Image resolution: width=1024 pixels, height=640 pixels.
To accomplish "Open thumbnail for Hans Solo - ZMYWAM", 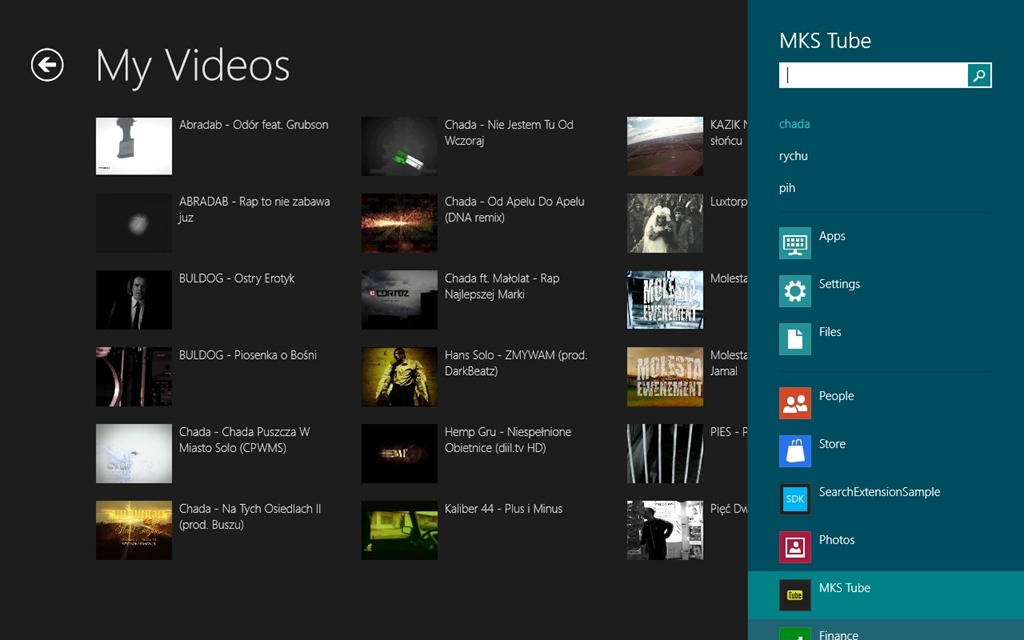I will [400, 377].
